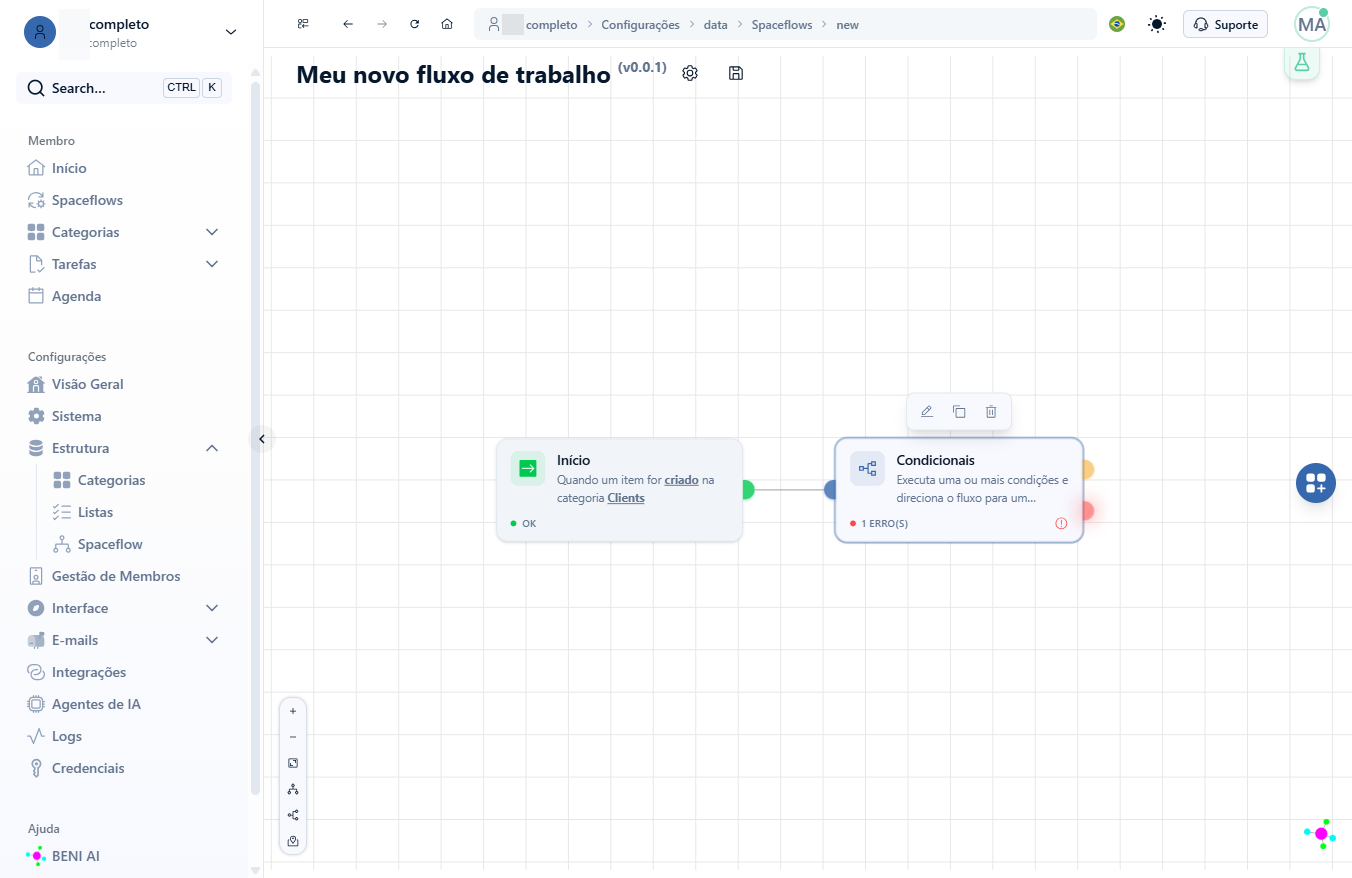Expand the E-mails submenu
1352x878 pixels.
point(212,640)
